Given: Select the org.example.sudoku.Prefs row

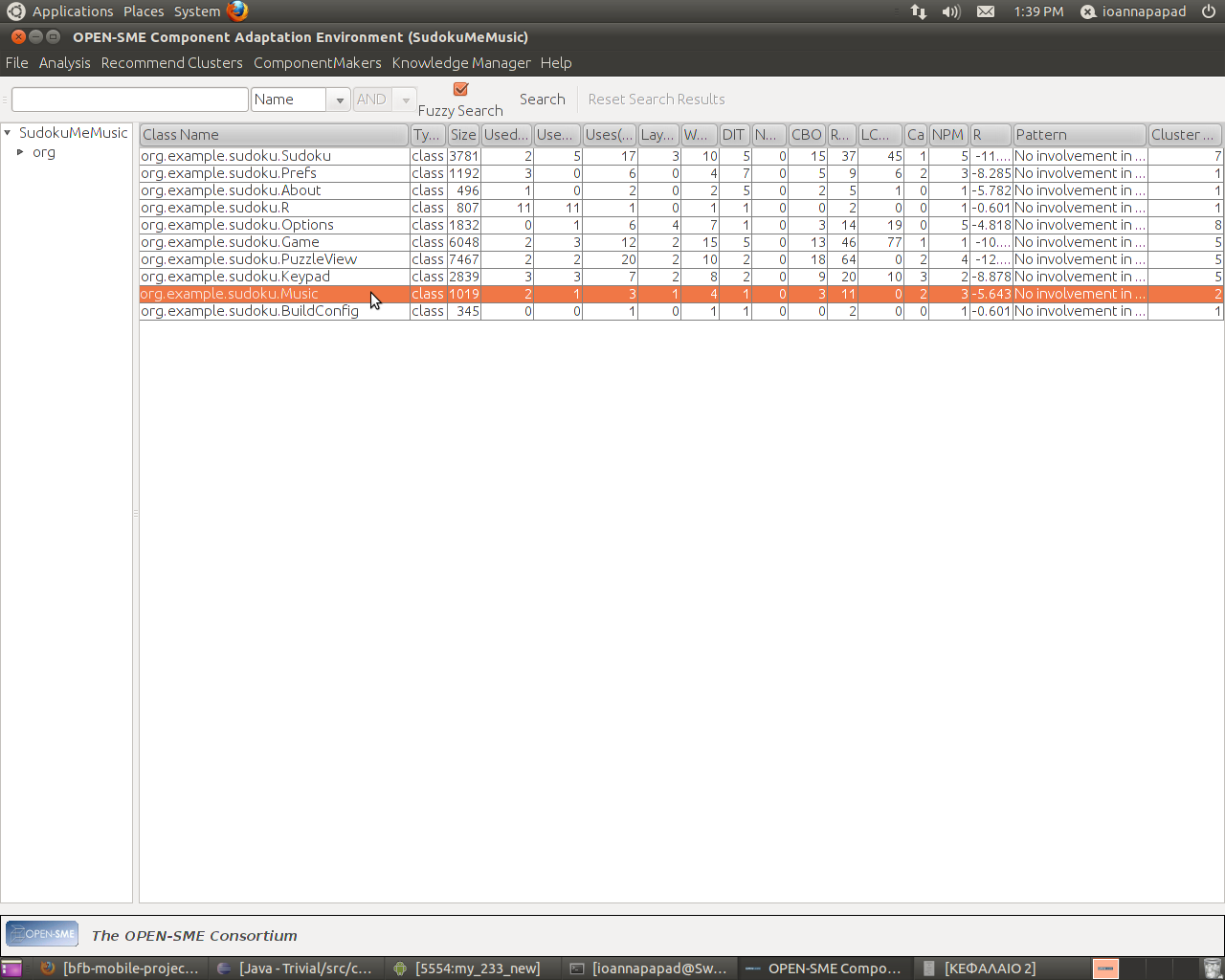Looking at the screenshot, I should pos(681,173).
